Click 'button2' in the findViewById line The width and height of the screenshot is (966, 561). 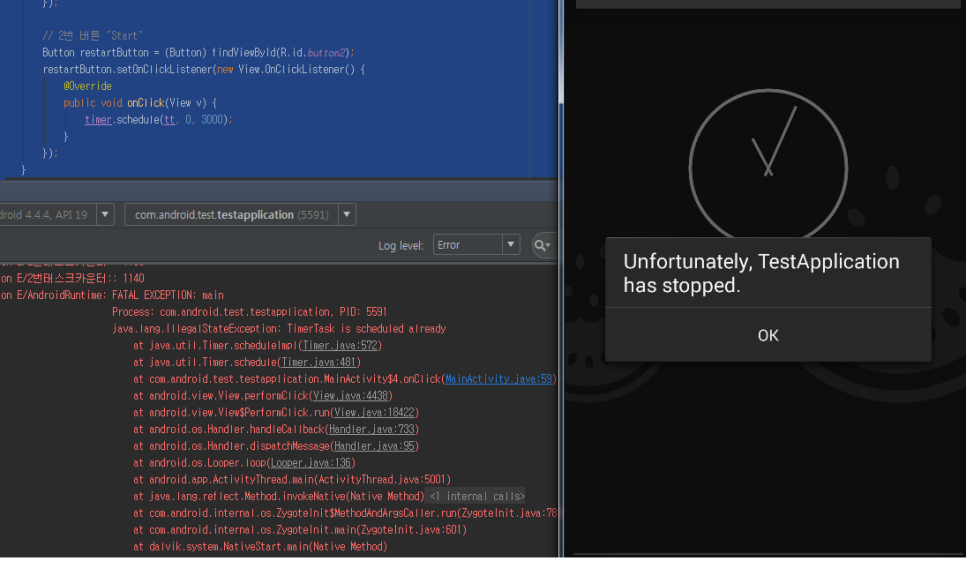[x=327, y=53]
